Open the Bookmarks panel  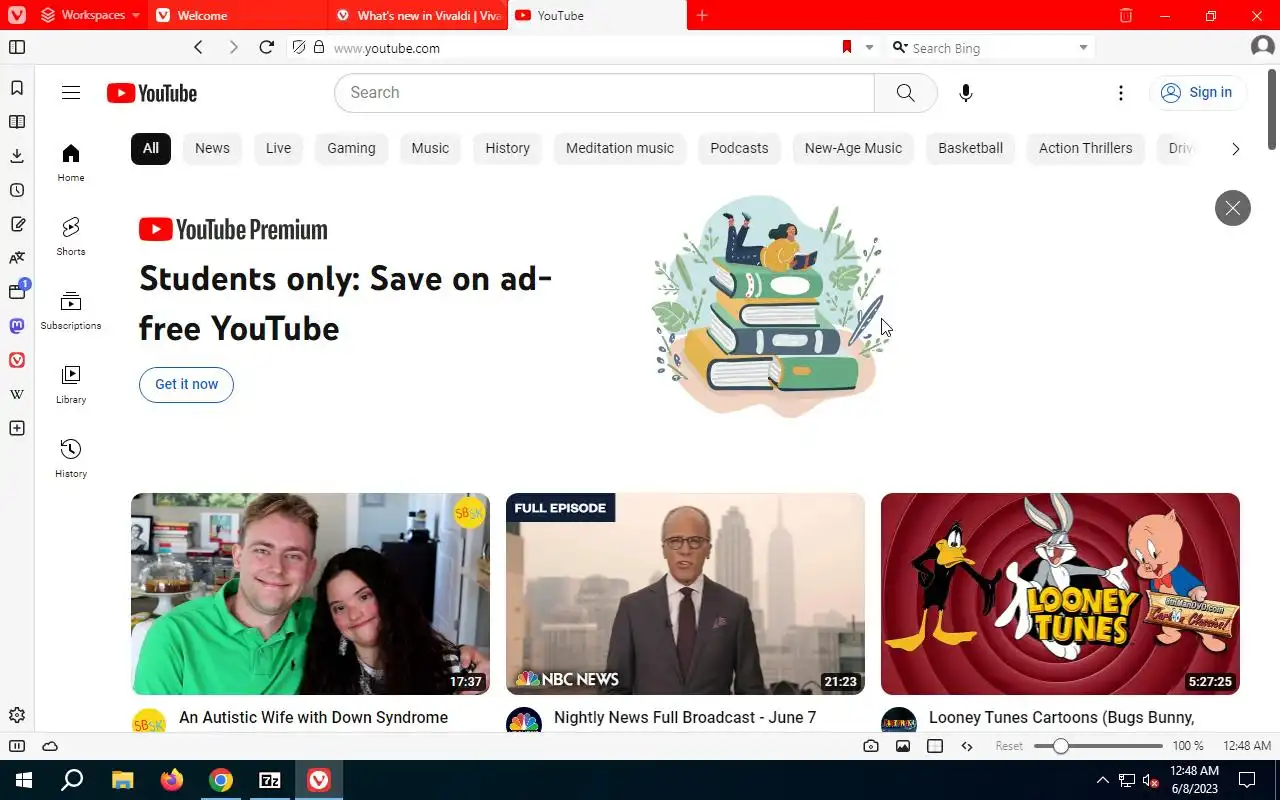point(17,88)
